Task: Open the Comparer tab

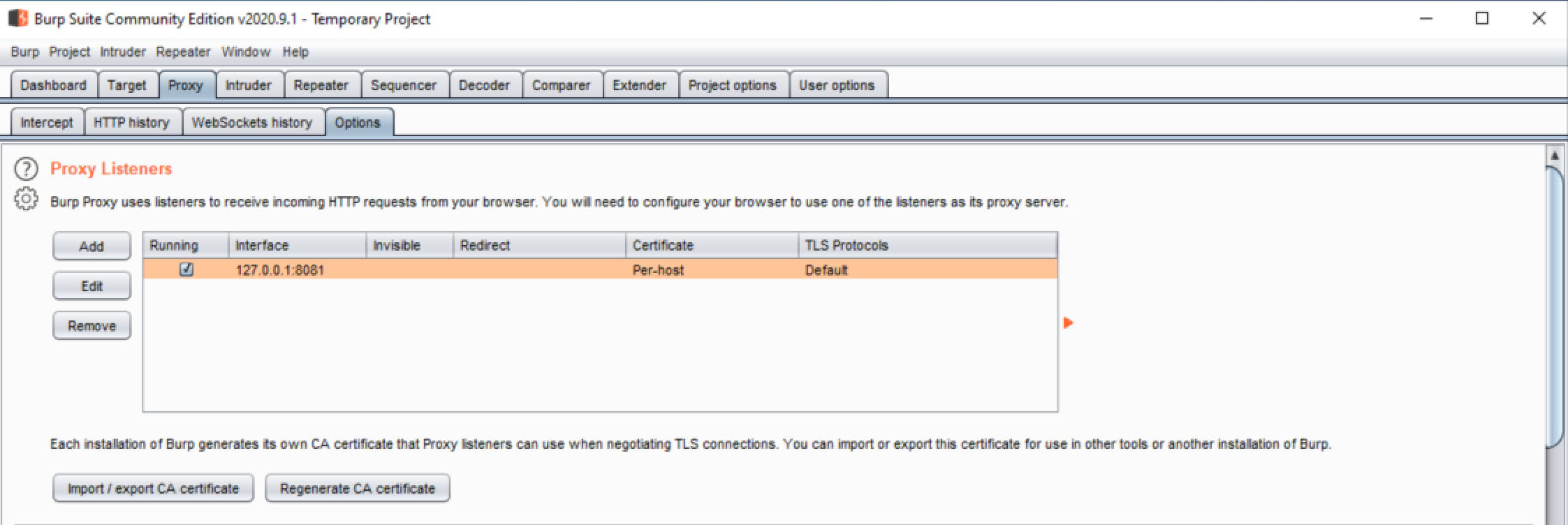Action: (562, 85)
